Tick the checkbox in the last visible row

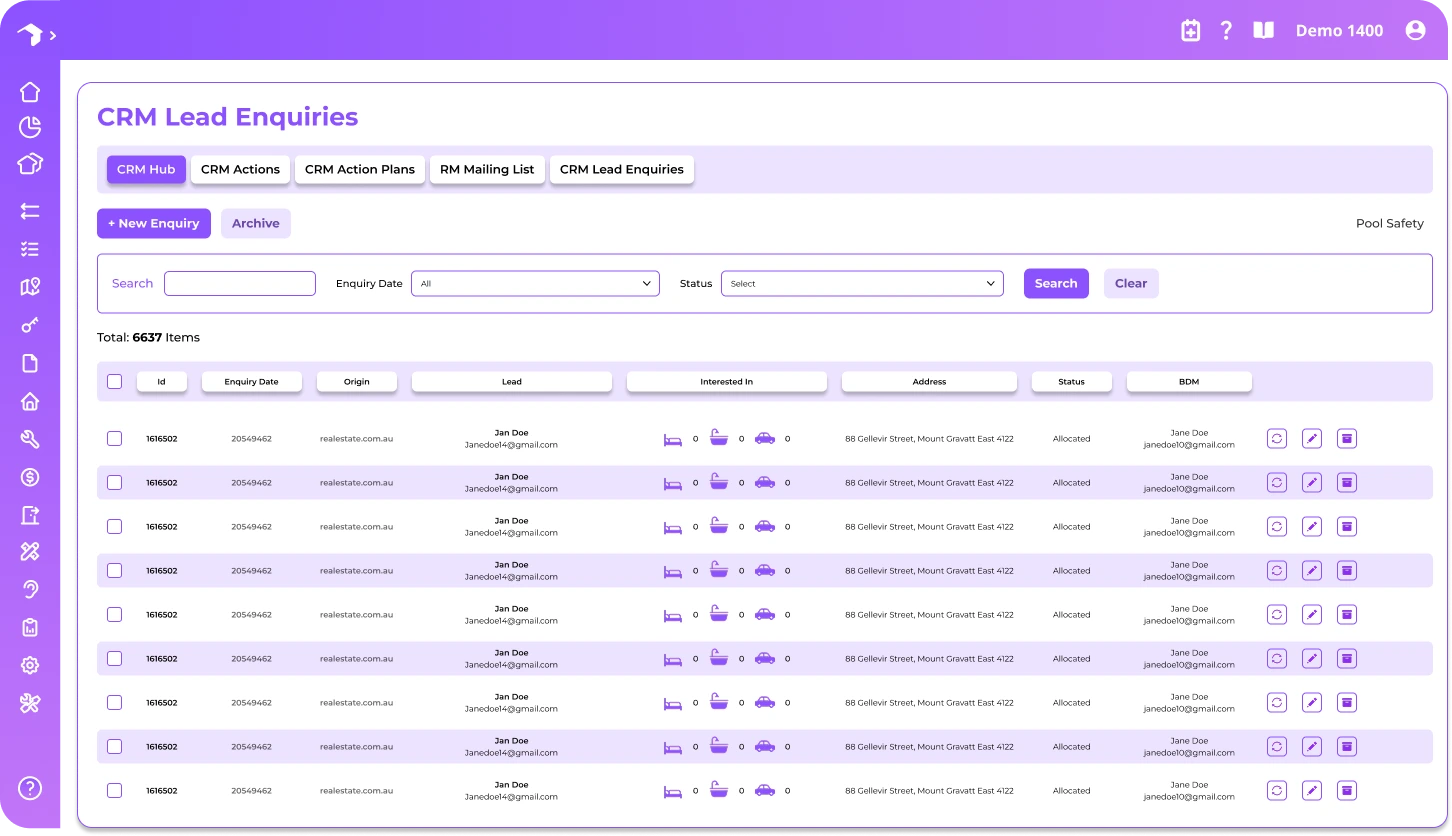pyautogui.click(x=114, y=790)
